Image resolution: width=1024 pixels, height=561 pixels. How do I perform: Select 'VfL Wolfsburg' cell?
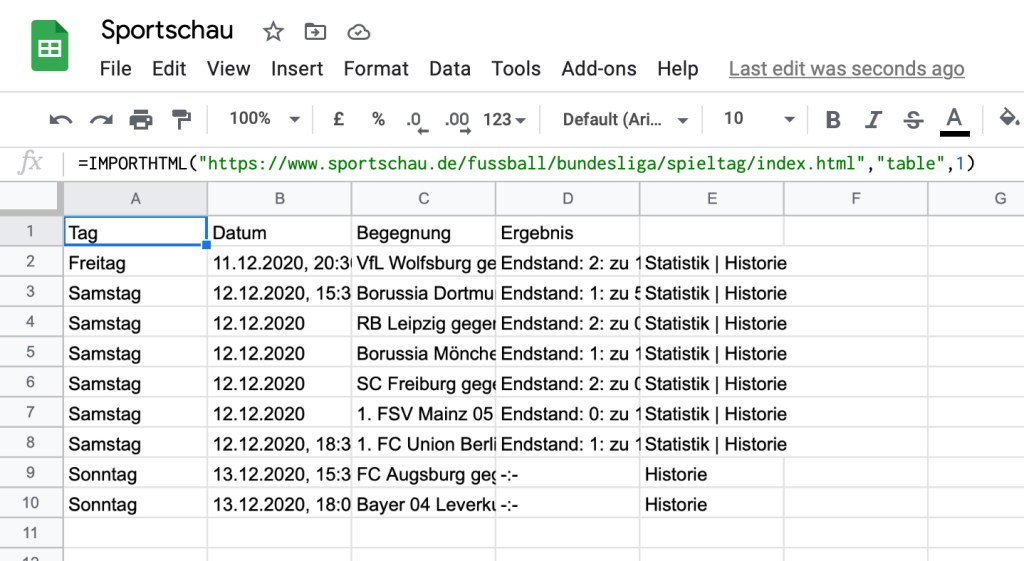click(424, 262)
